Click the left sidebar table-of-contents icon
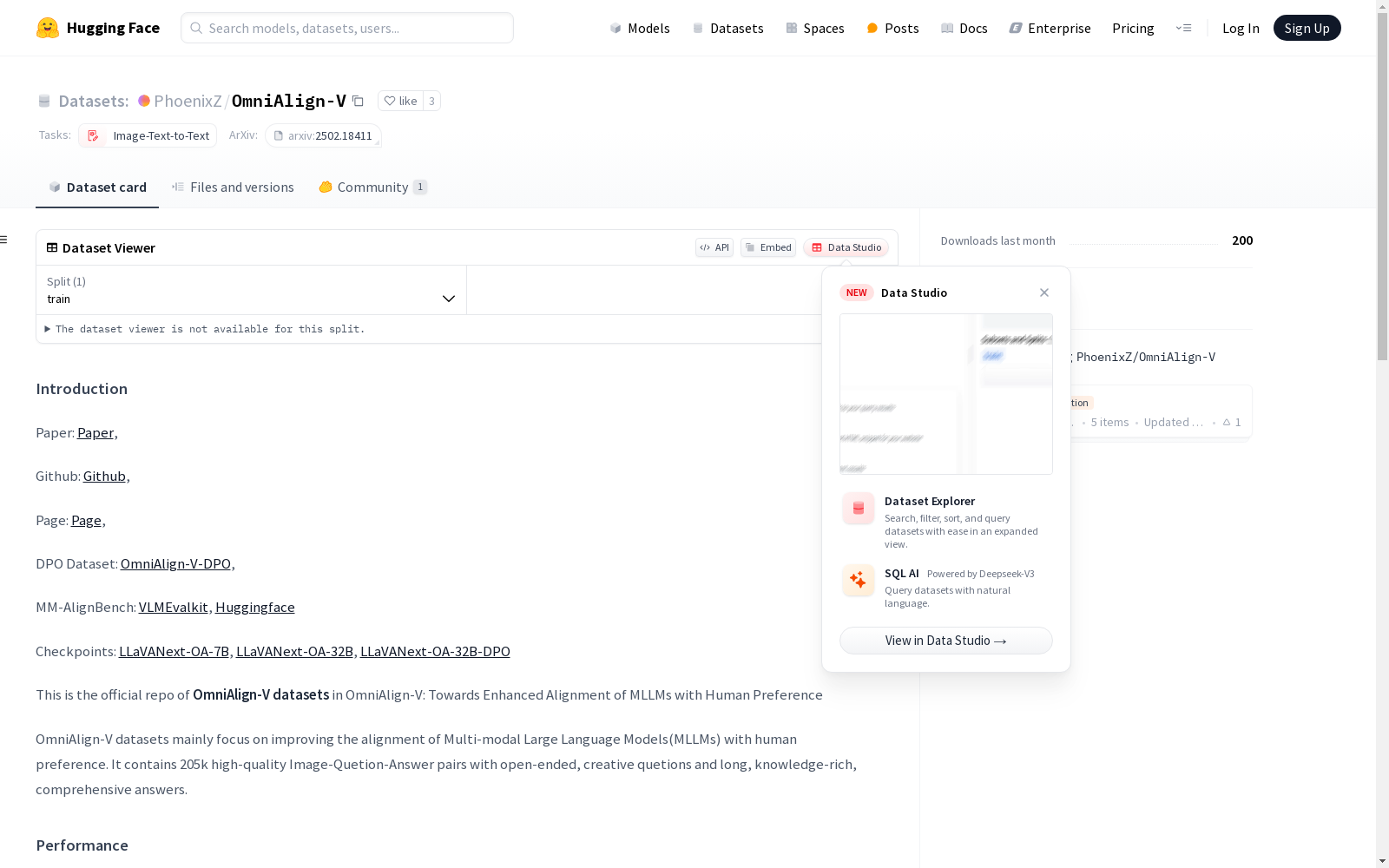Image resolution: width=1389 pixels, height=868 pixels. [4, 240]
